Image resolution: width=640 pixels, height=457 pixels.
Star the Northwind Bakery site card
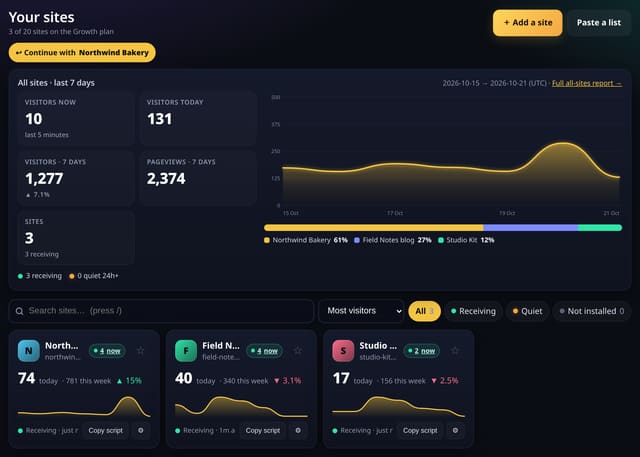click(140, 351)
